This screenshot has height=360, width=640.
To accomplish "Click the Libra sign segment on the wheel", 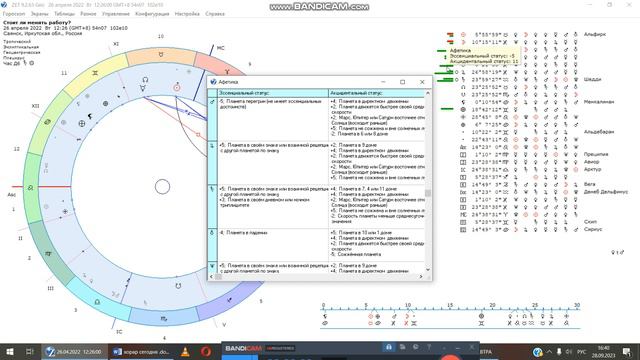I will (x=97, y=302).
